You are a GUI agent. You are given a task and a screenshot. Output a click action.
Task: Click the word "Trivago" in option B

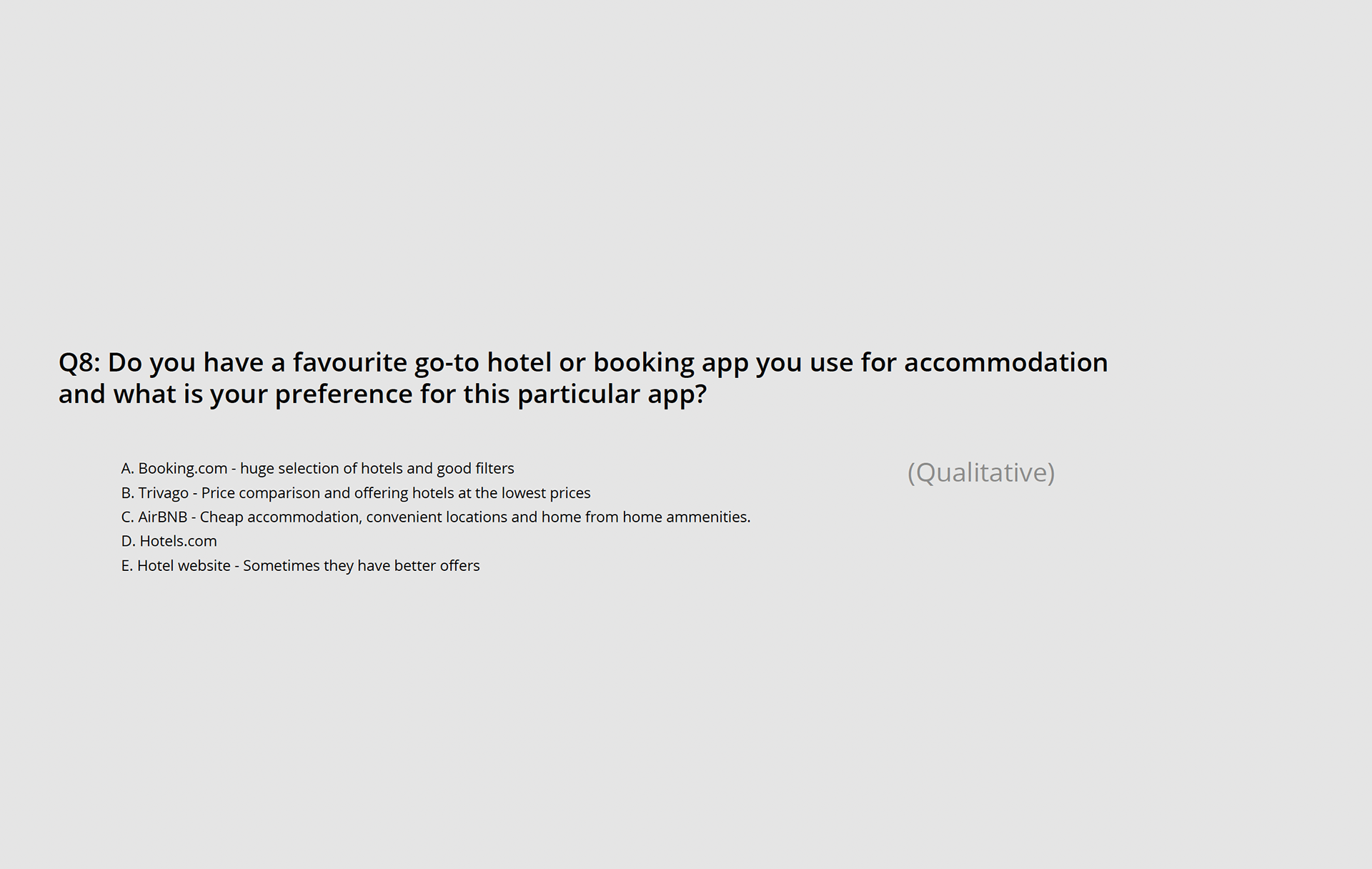click(163, 493)
